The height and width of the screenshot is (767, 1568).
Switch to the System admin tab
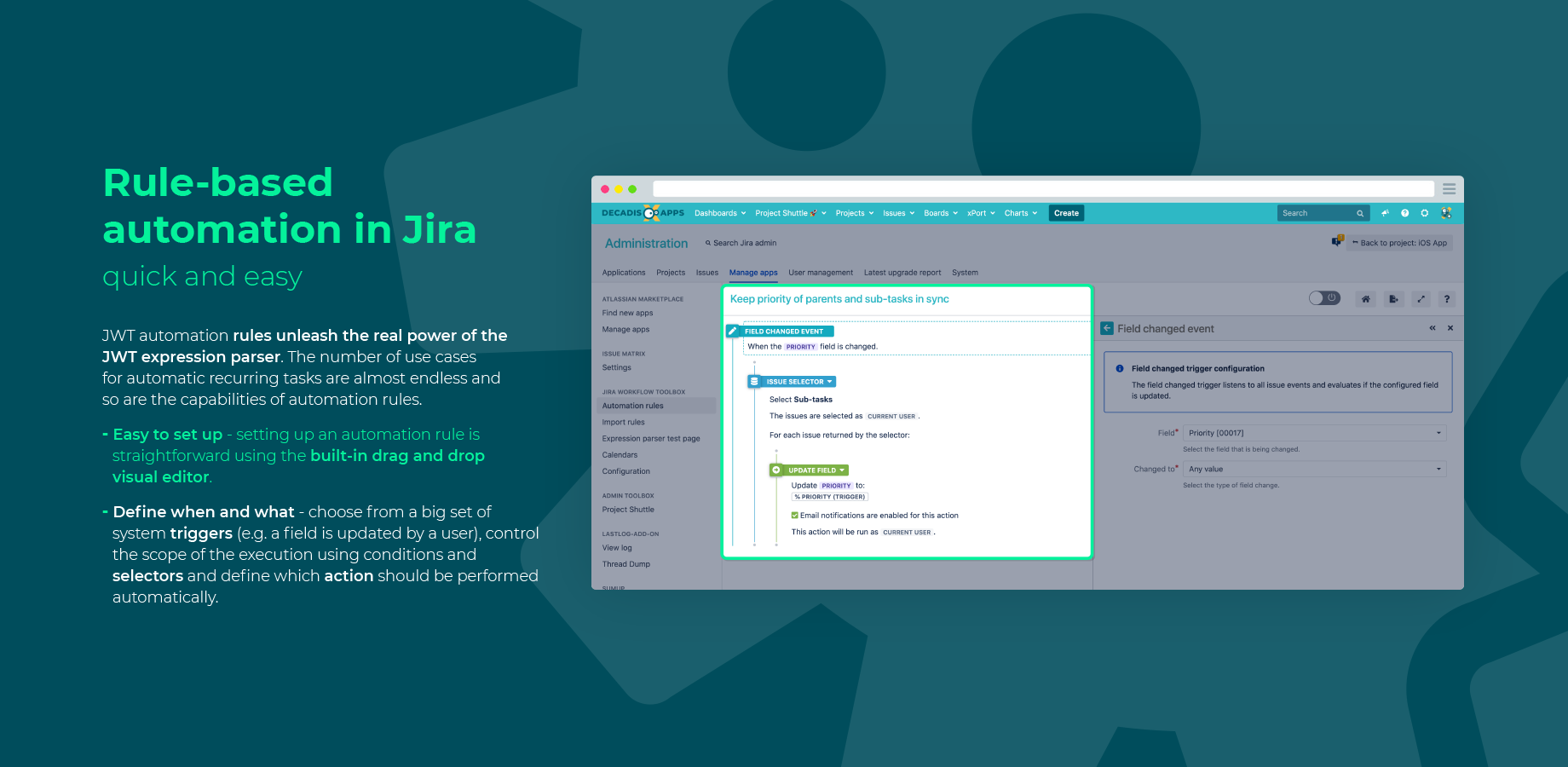coord(965,273)
